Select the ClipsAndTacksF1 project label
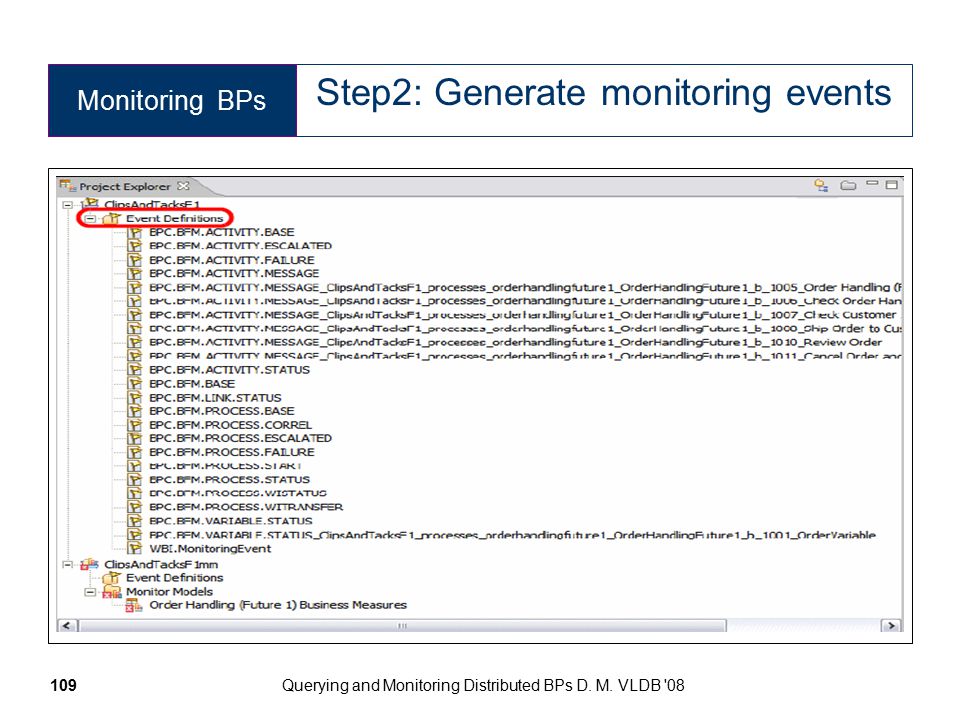The height and width of the screenshot is (720, 960). pyautogui.click(x=151, y=205)
